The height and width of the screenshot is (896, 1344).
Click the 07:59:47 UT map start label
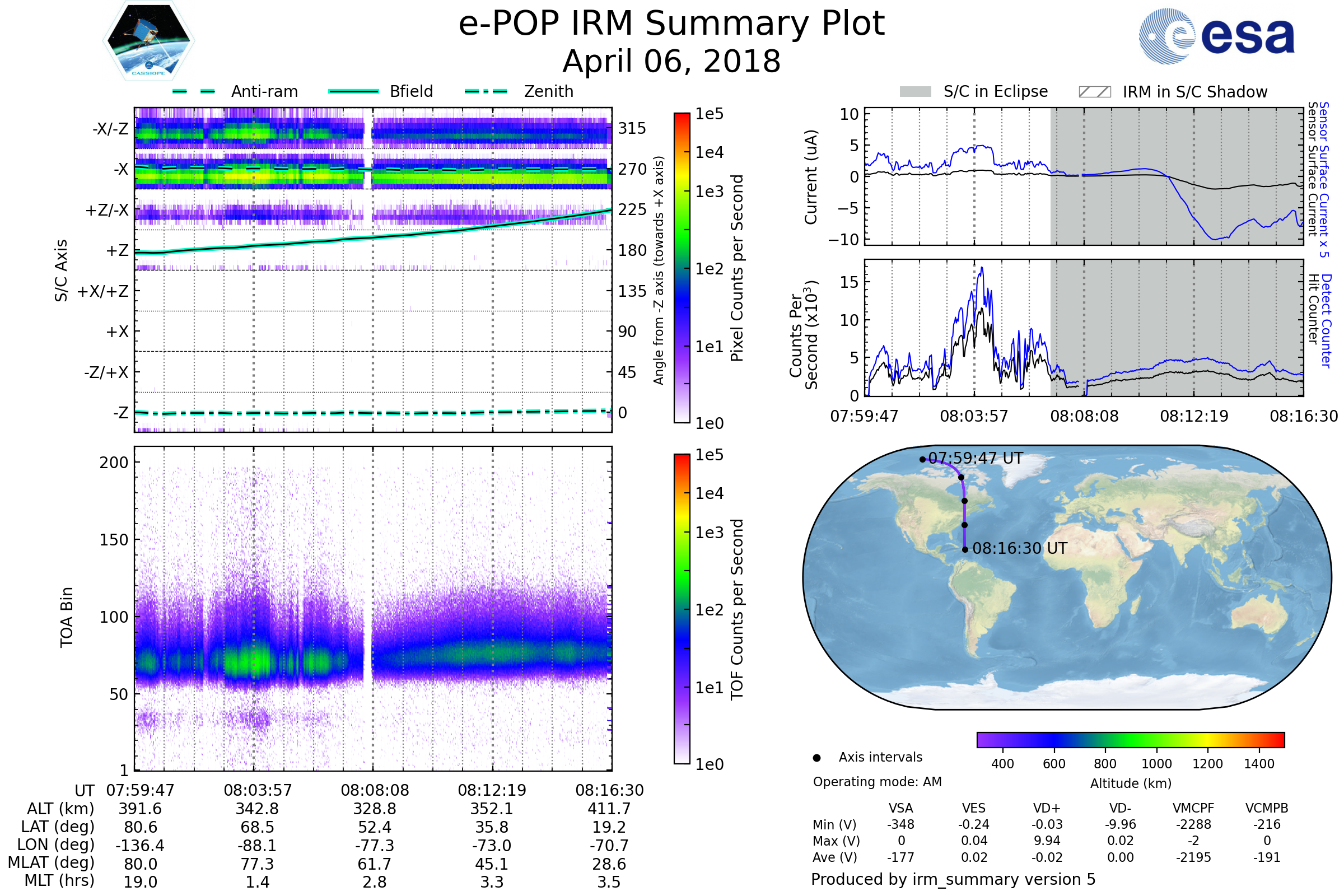[976, 458]
